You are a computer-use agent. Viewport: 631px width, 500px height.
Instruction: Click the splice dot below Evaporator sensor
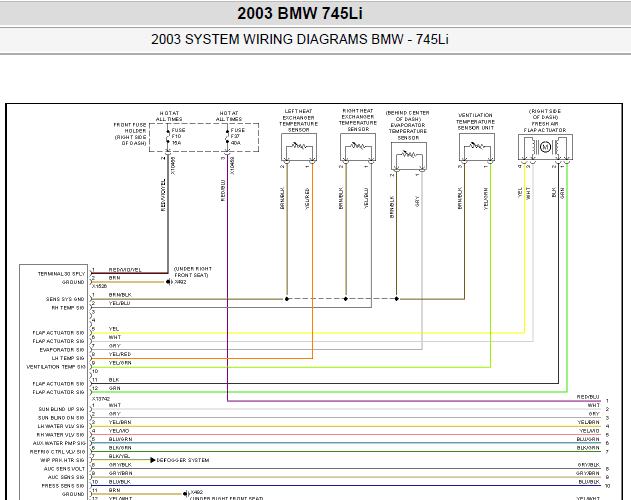pos(397,299)
